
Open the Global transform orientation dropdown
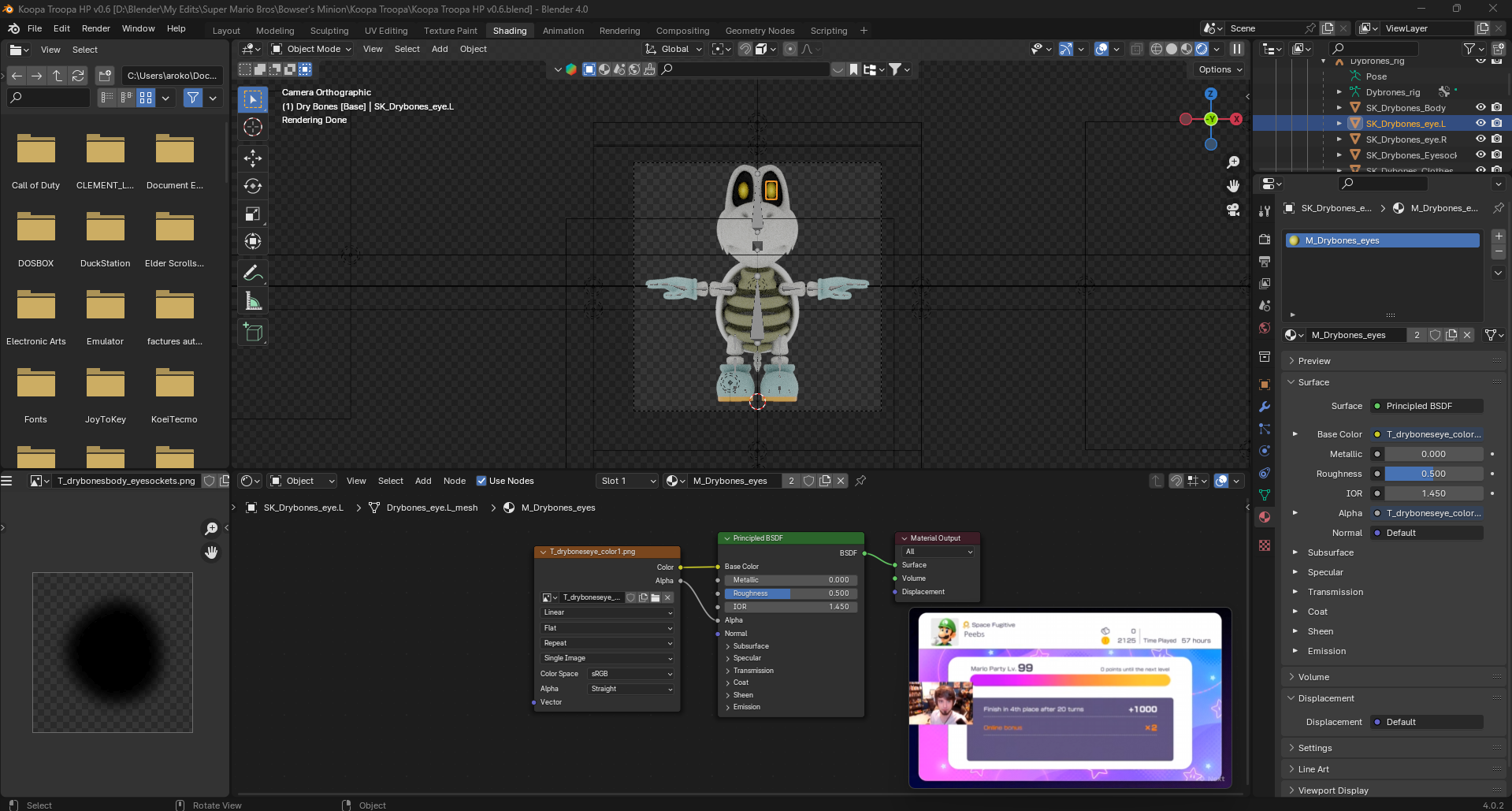(x=674, y=49)
